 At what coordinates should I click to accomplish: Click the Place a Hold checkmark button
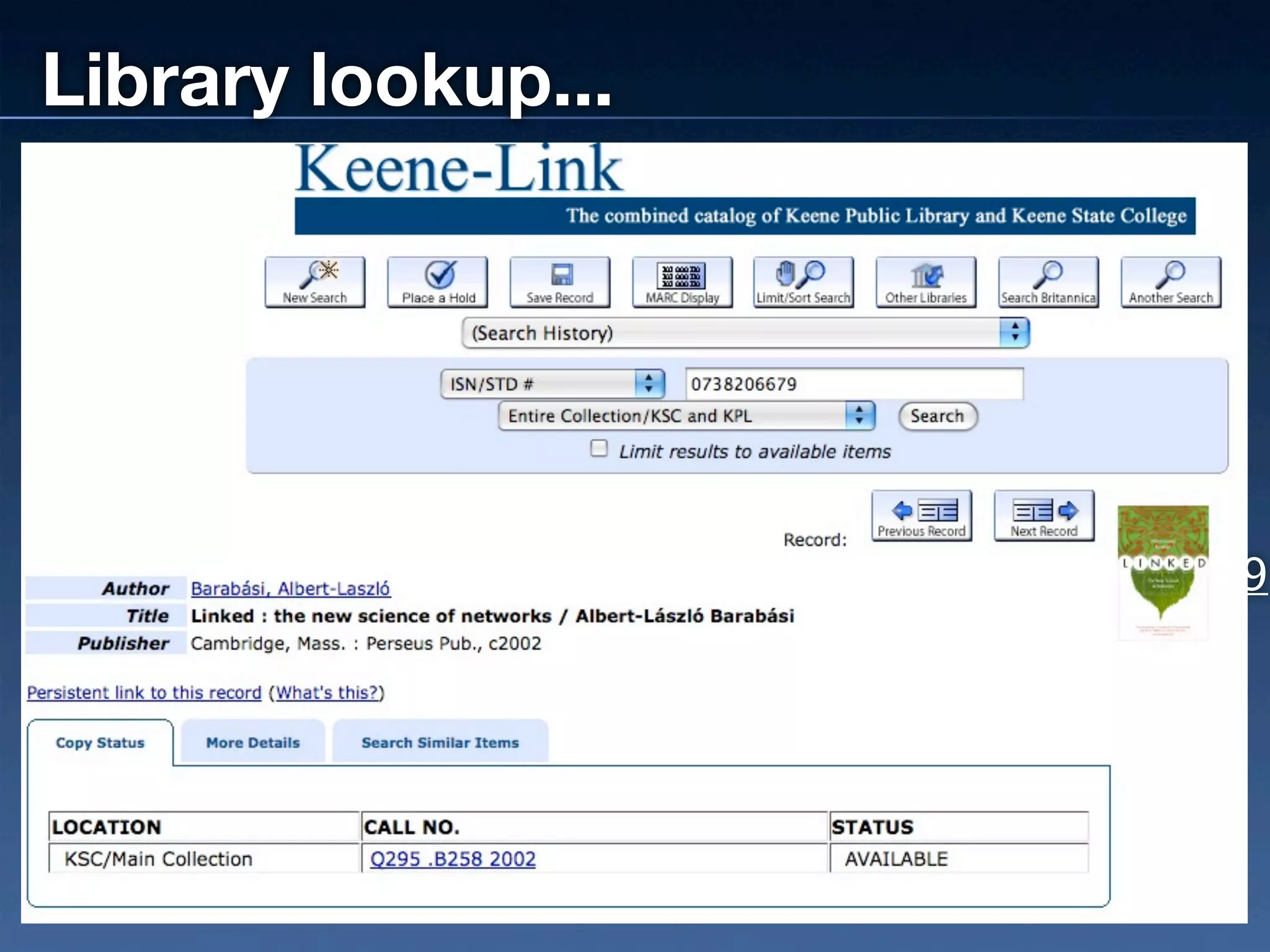(437, 282)
